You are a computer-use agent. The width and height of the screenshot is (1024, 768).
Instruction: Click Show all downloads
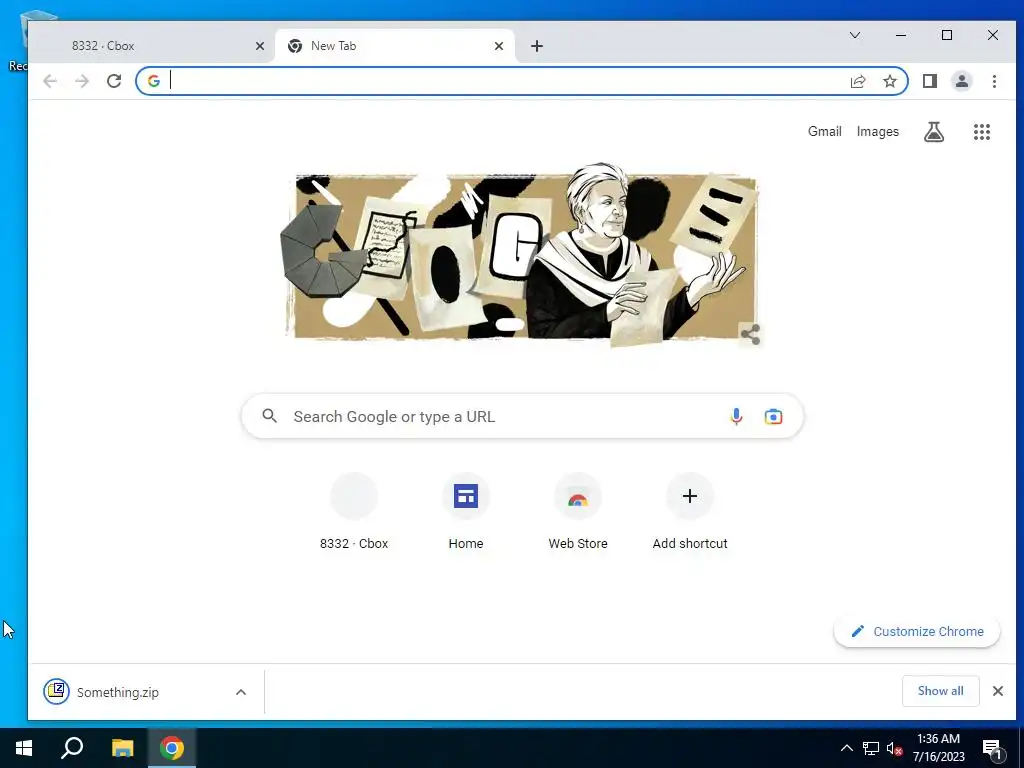(x=940, y=691)
